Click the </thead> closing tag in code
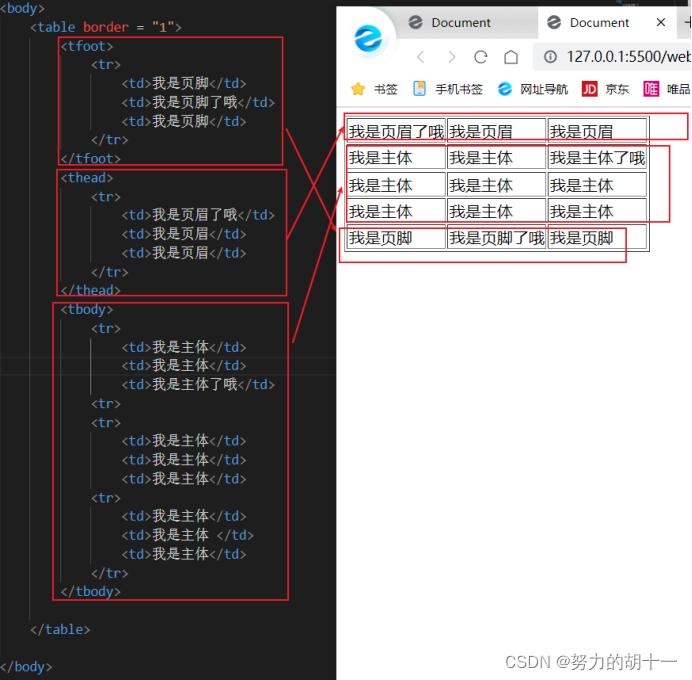The image size is (692, 680). tap(90, 290)
